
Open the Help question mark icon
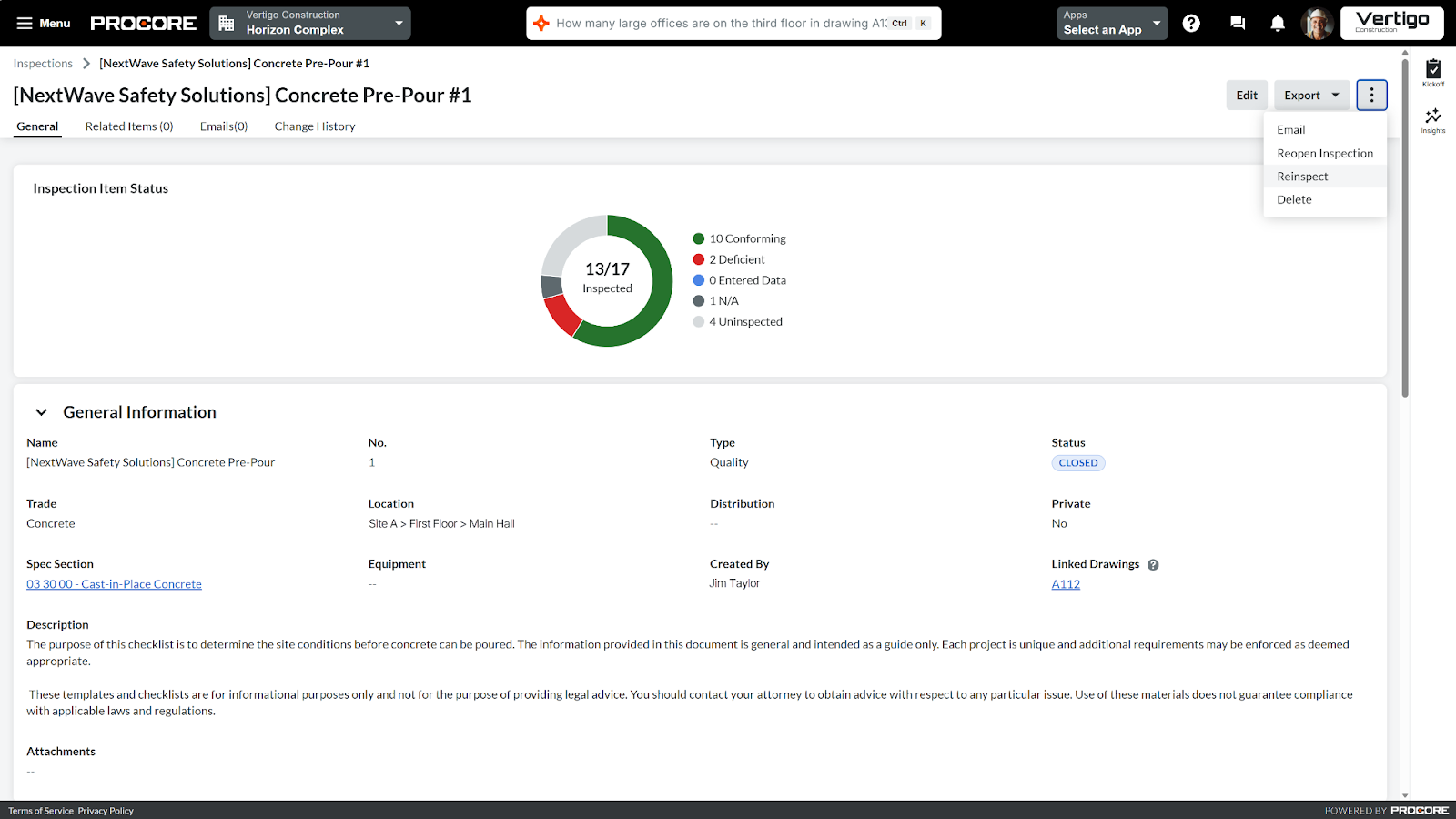point(1191,24)
